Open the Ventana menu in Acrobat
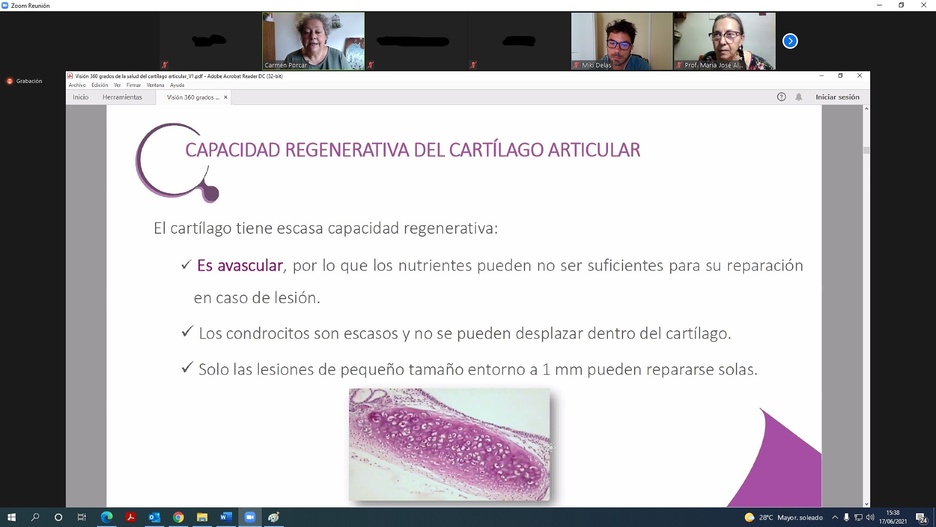 [x=155, y=85]
